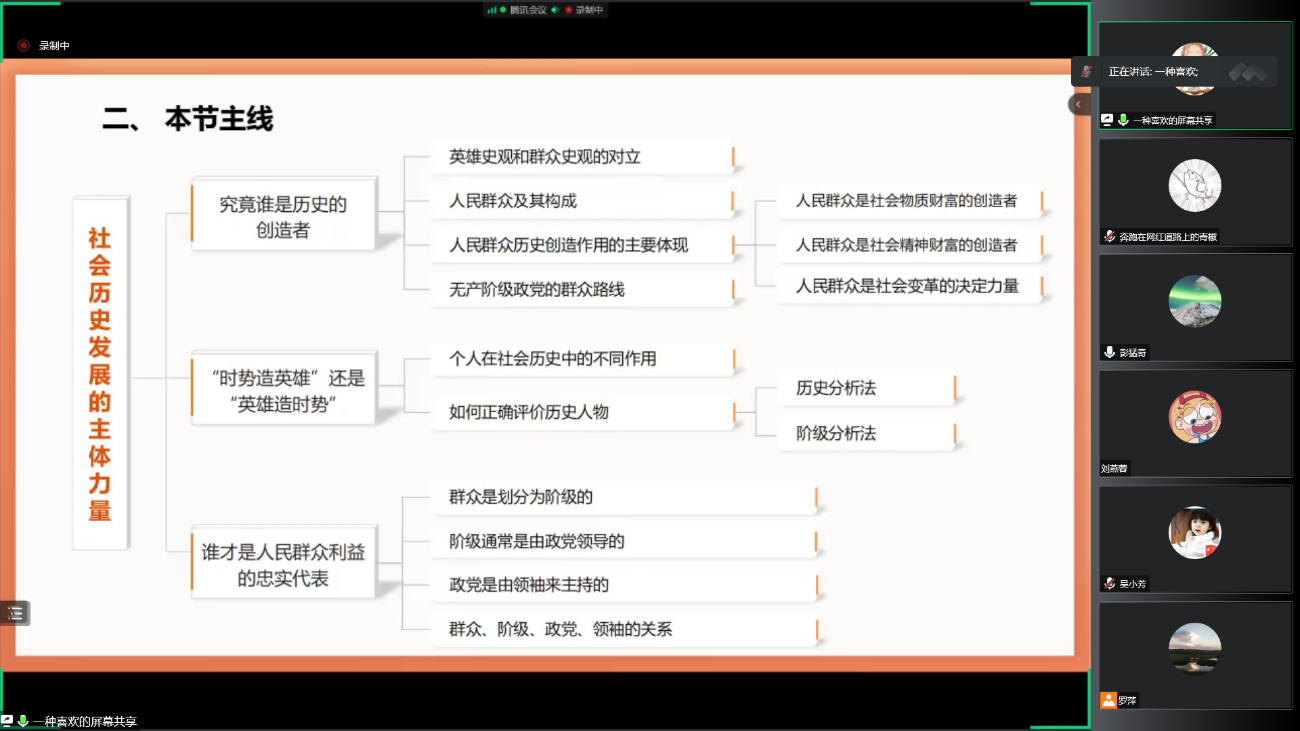Click the network signal bars icon

pyautogui.click(x=492, y=10)
